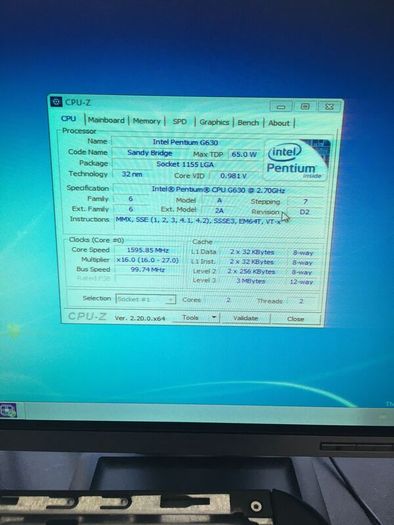394x525 pixels.
Task: Click the Tools button
Action: click(x=190, y=317)
